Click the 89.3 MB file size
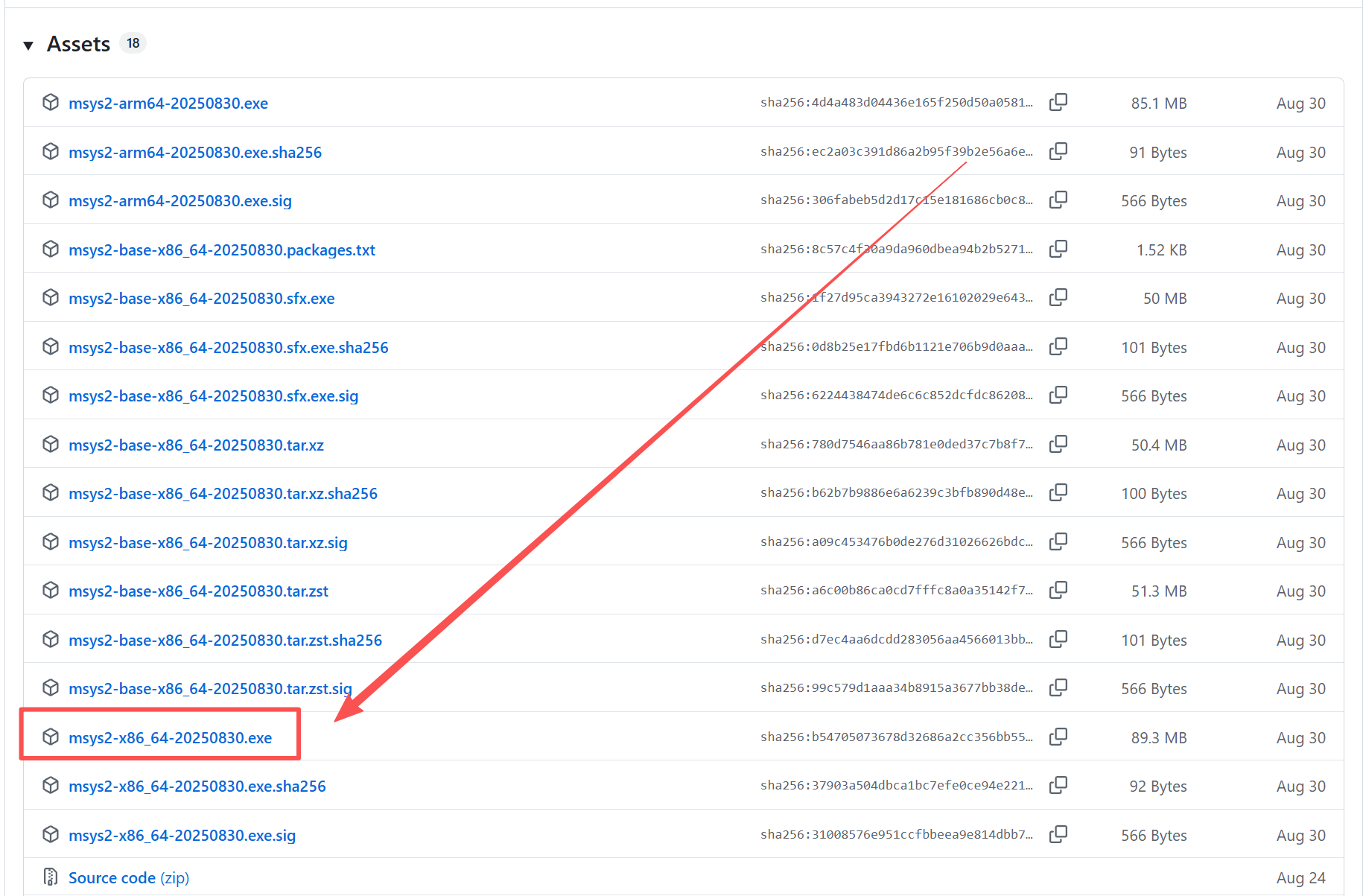The width and height of the screenshot is (1363, 896). click(x=1159, y=738)
